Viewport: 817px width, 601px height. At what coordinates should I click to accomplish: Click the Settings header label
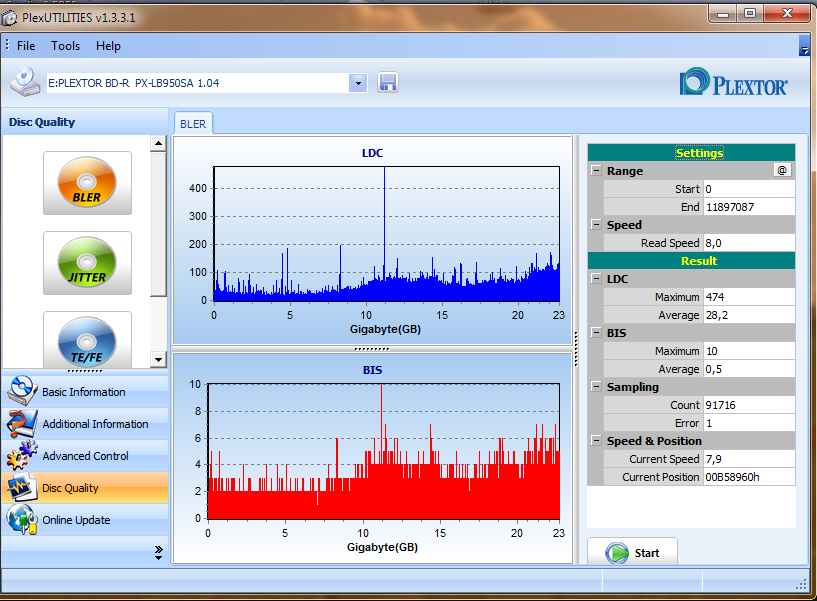[x=699, y=153]
